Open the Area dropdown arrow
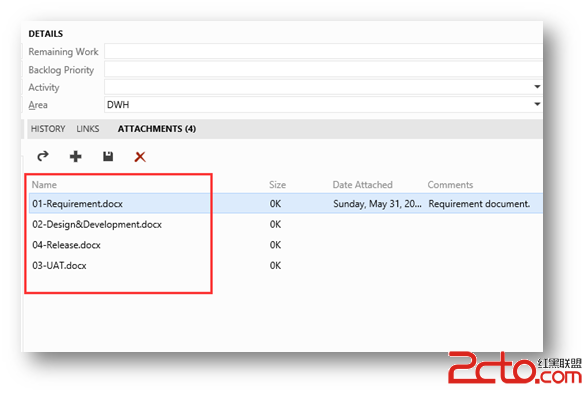The height and width of the screenshot is (394, 585). [x=537, y=104]
